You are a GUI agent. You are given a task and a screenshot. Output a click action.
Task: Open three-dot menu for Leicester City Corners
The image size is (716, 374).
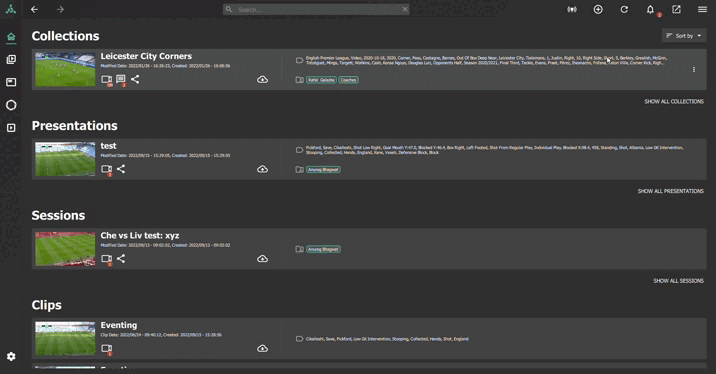pos(694,69)
